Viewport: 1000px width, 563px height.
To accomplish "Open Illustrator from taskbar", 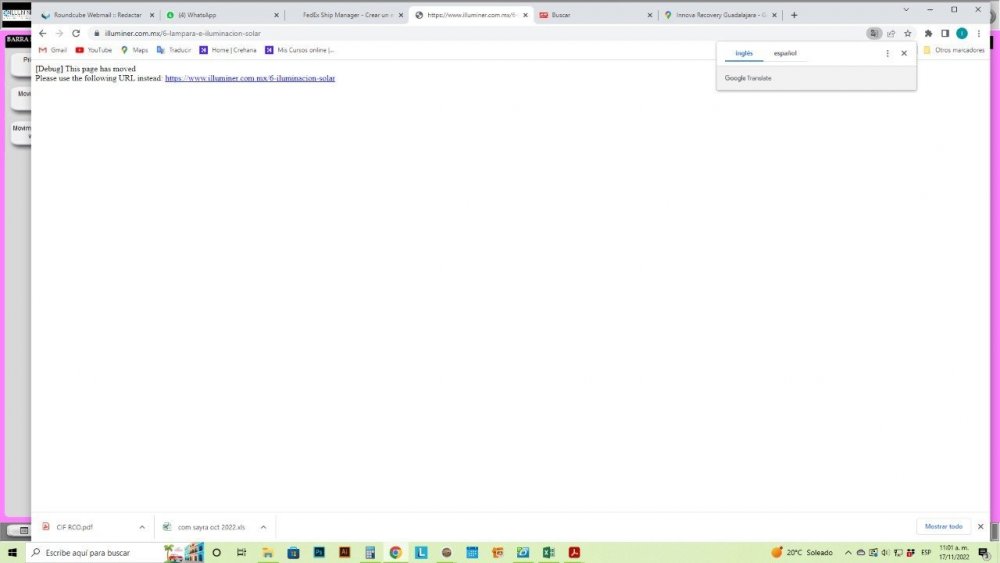I will 344,553.
